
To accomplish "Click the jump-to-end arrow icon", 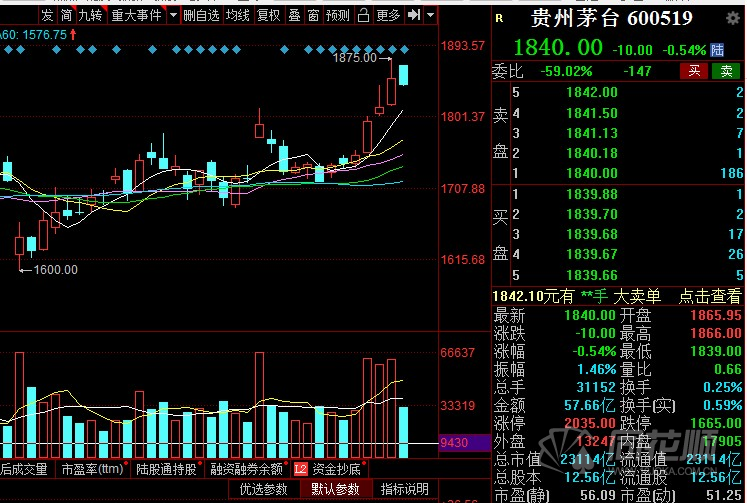I will point(414,16).
